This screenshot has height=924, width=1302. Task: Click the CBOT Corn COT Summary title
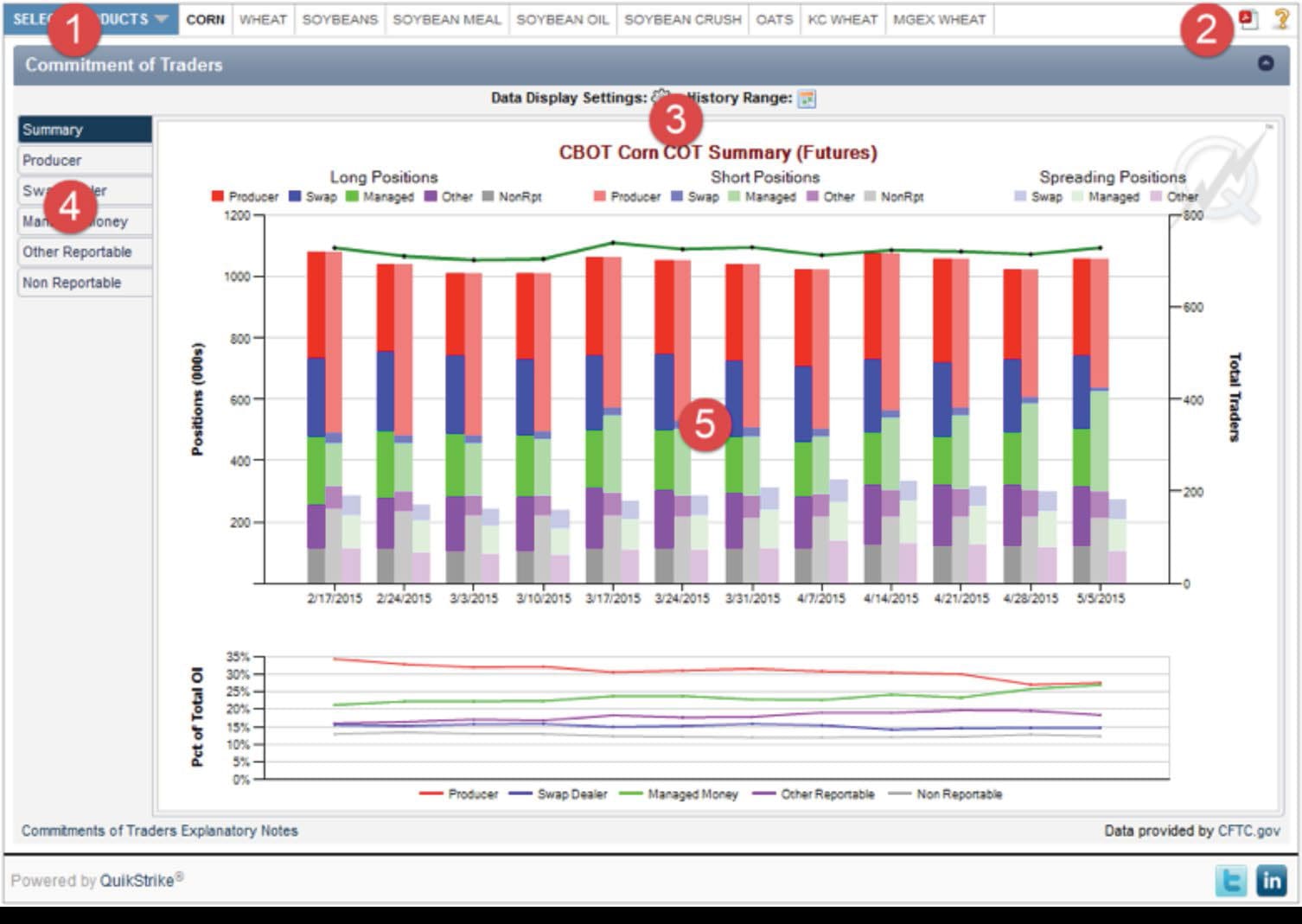[x=718, y=153]
